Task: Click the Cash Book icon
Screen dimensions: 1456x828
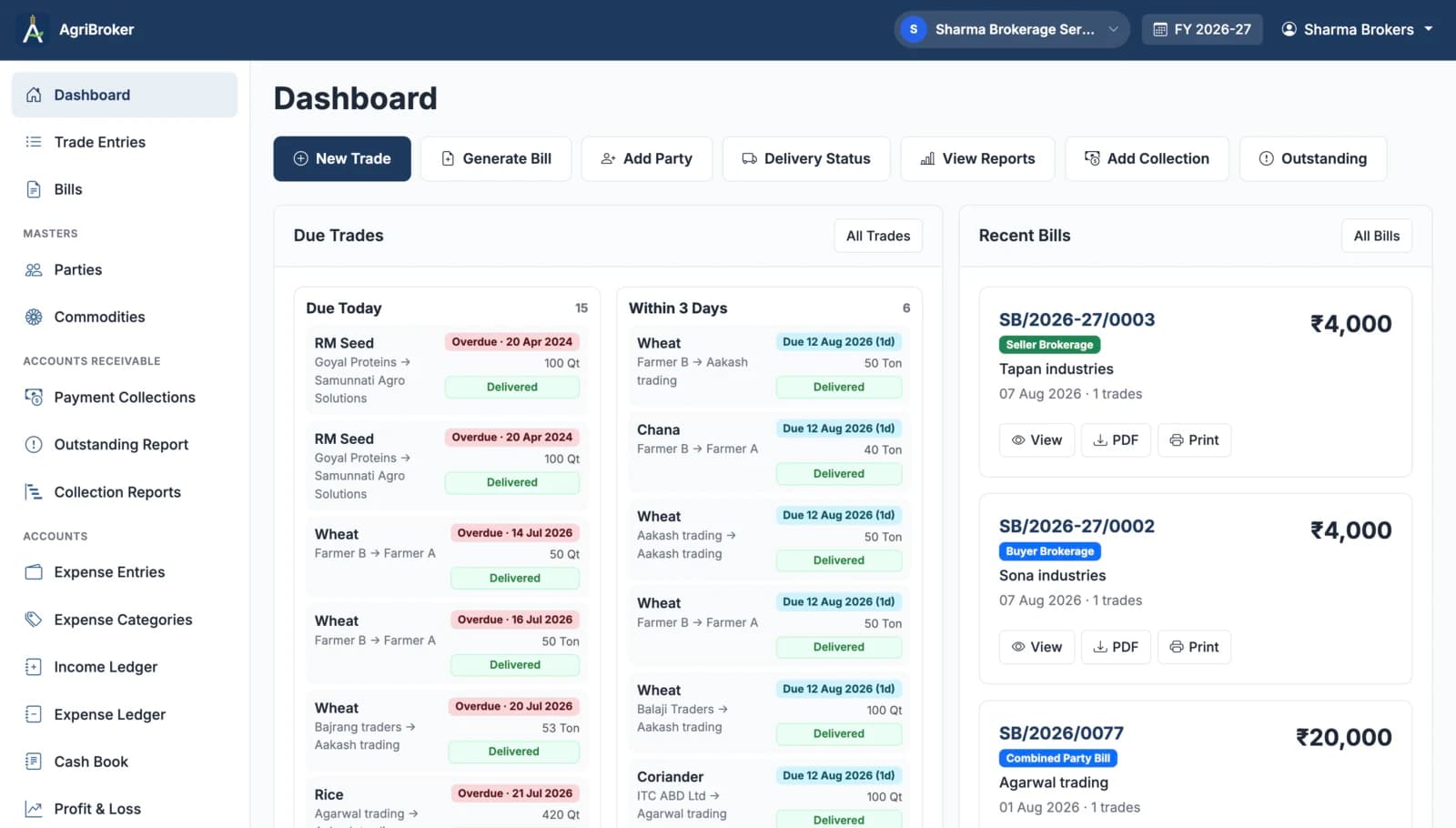Action: pyautogui.click(x=34, y=762)
